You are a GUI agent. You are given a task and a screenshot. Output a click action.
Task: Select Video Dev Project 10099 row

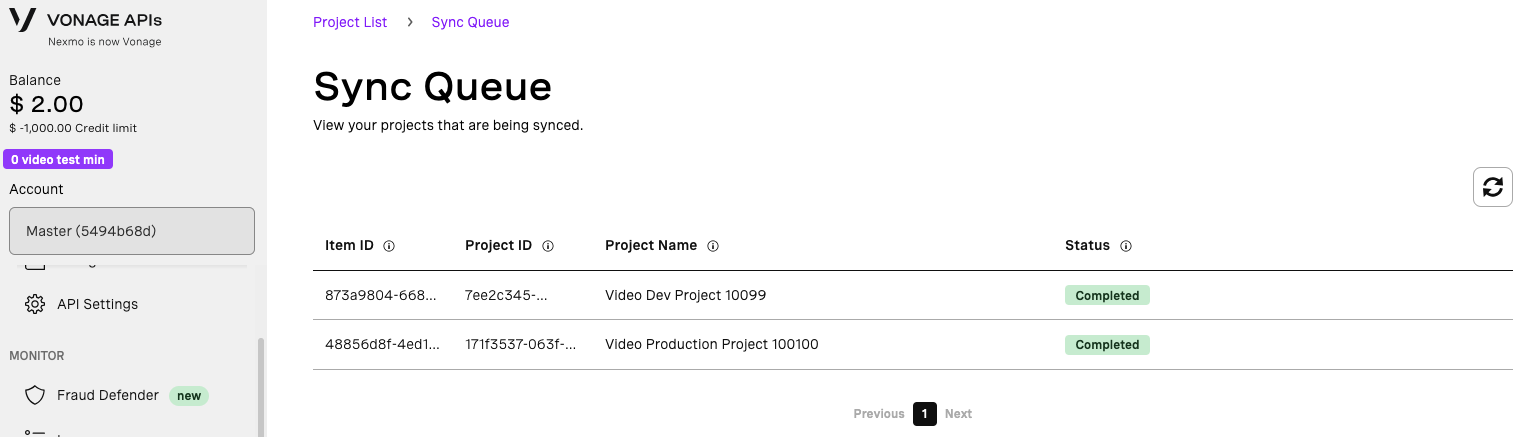[x=686, y=296]
